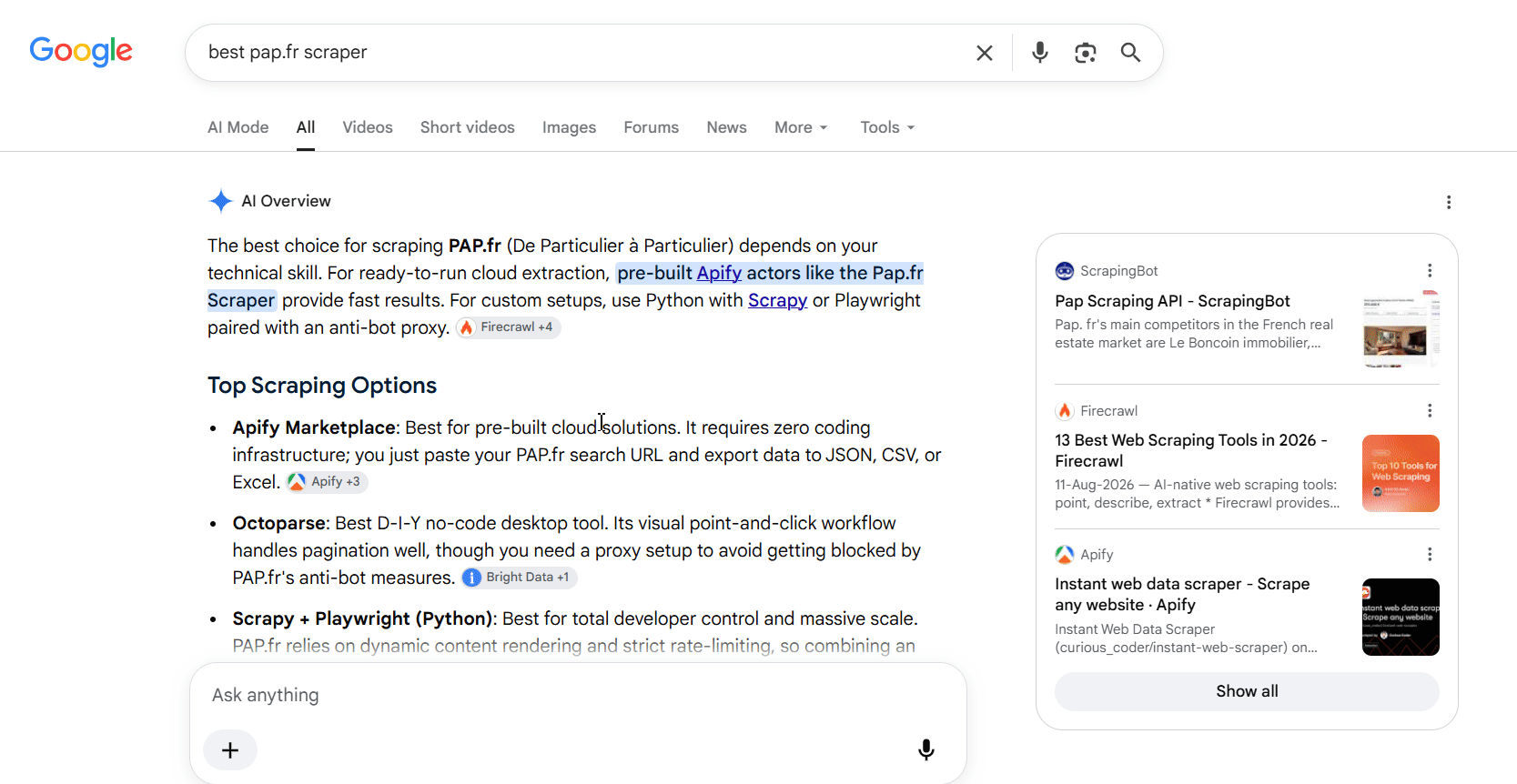Select the All results tab

(306, 127)
